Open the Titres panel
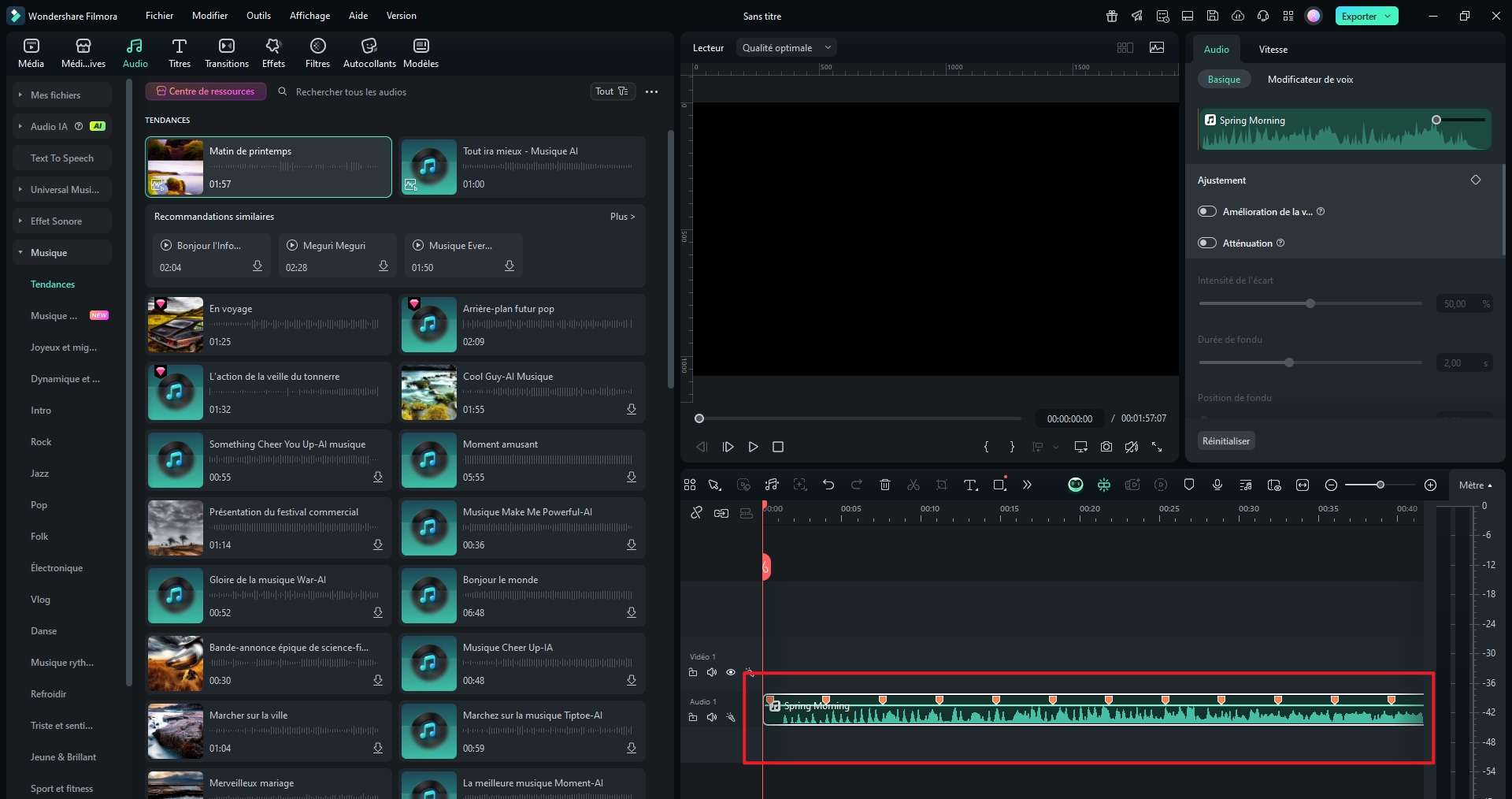1512x799 pixels. 179,53
